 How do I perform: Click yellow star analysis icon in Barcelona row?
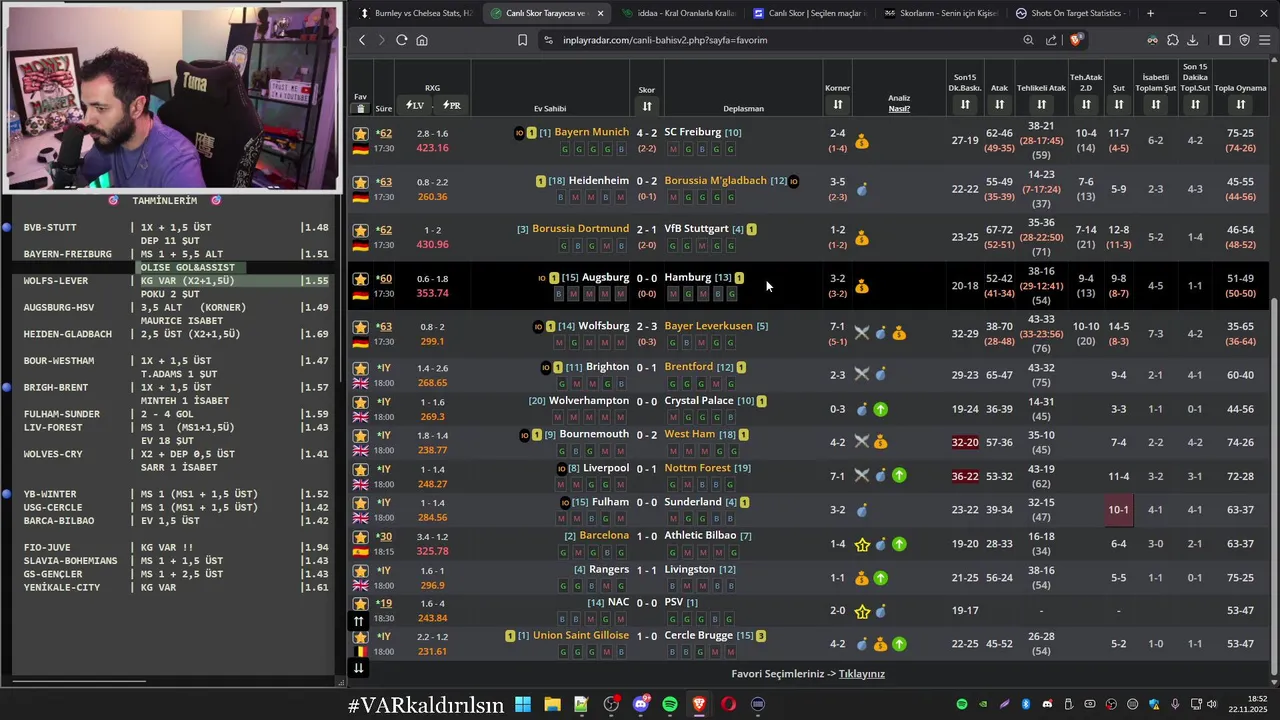(x=862, y=544)
